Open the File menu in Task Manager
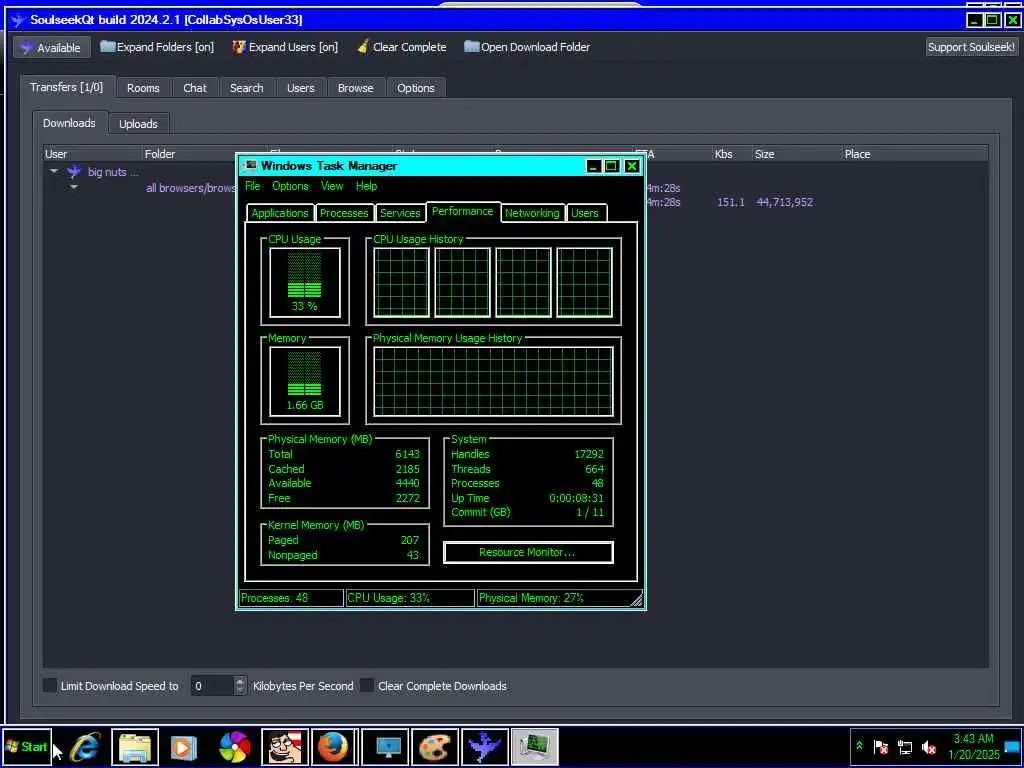 253,186
